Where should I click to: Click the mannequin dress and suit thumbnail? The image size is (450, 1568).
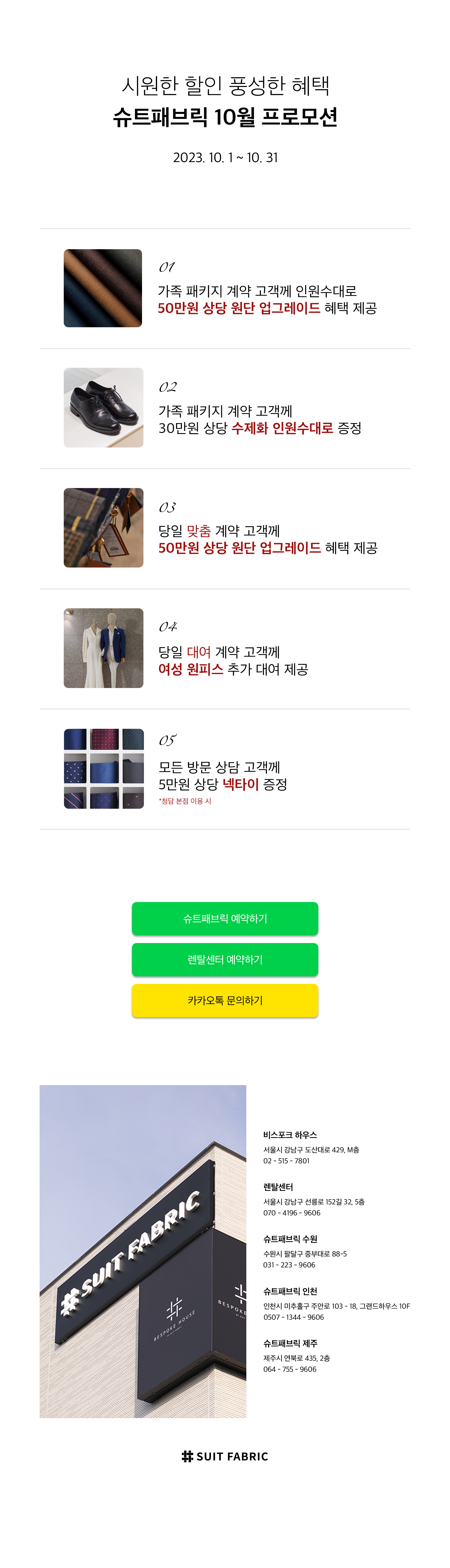[x=104, y=648]
